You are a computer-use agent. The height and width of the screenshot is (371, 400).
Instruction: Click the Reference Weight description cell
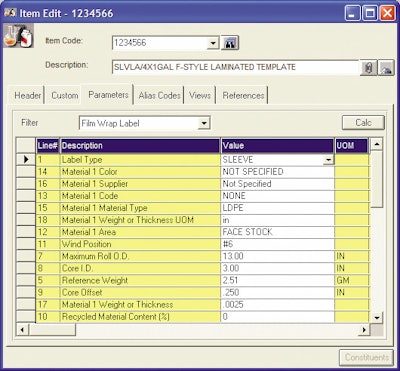click(140, 280)
